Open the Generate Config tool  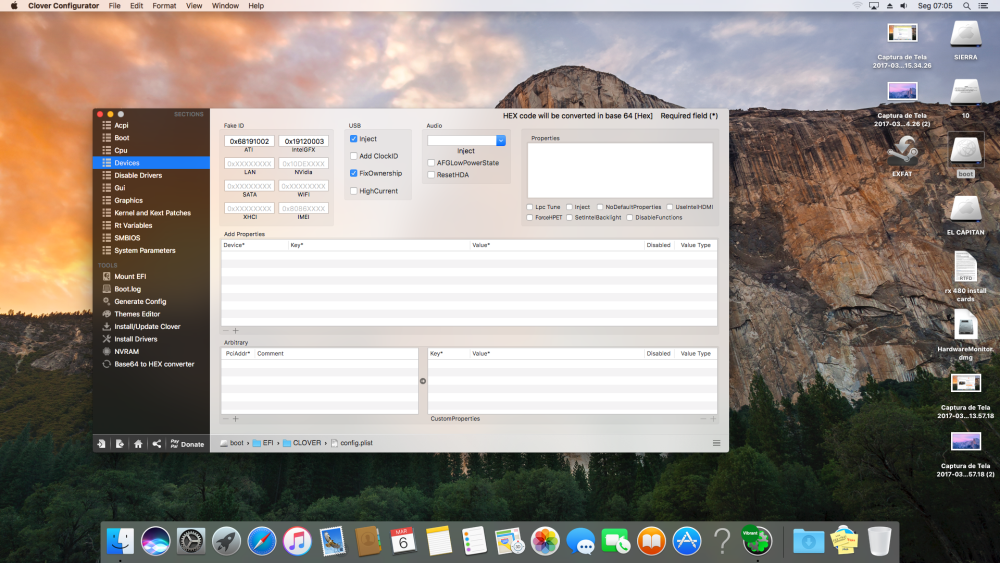click(x=140, y=302)
